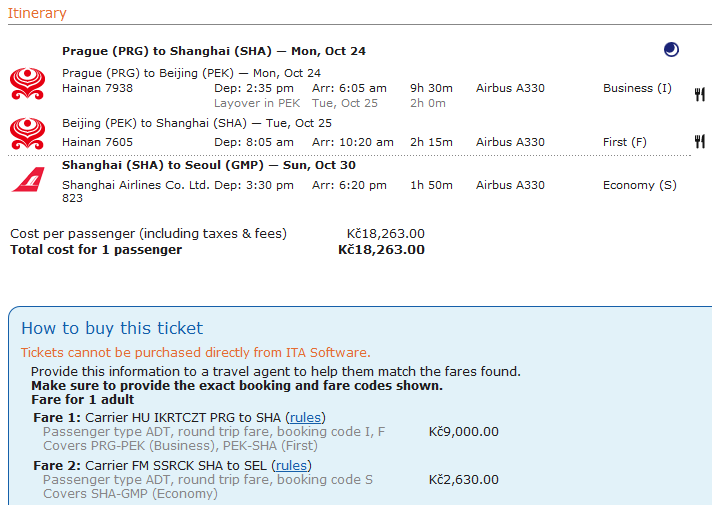The height and width of the screenshot is (505, 712).
Task: Click the Fare 1 price Kč9,000.00
Action: 464,432
